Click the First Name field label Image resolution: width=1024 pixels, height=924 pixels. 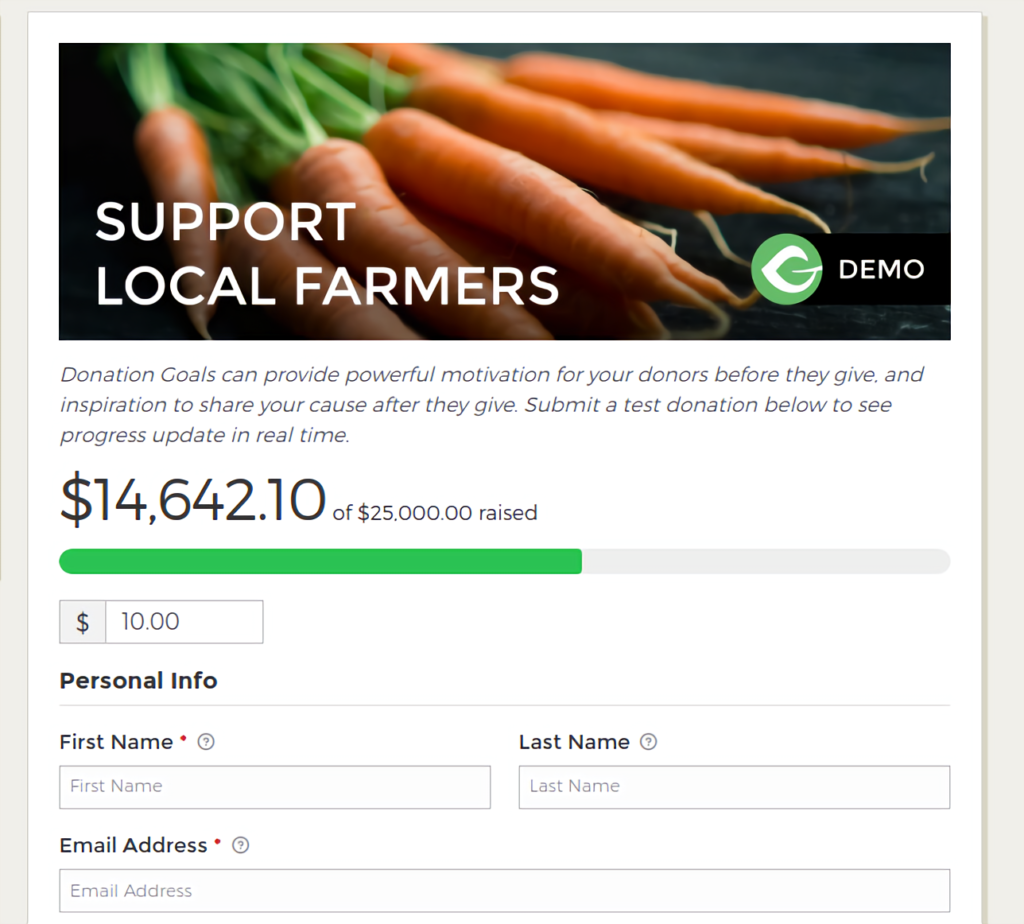click(x=116, y=742)
